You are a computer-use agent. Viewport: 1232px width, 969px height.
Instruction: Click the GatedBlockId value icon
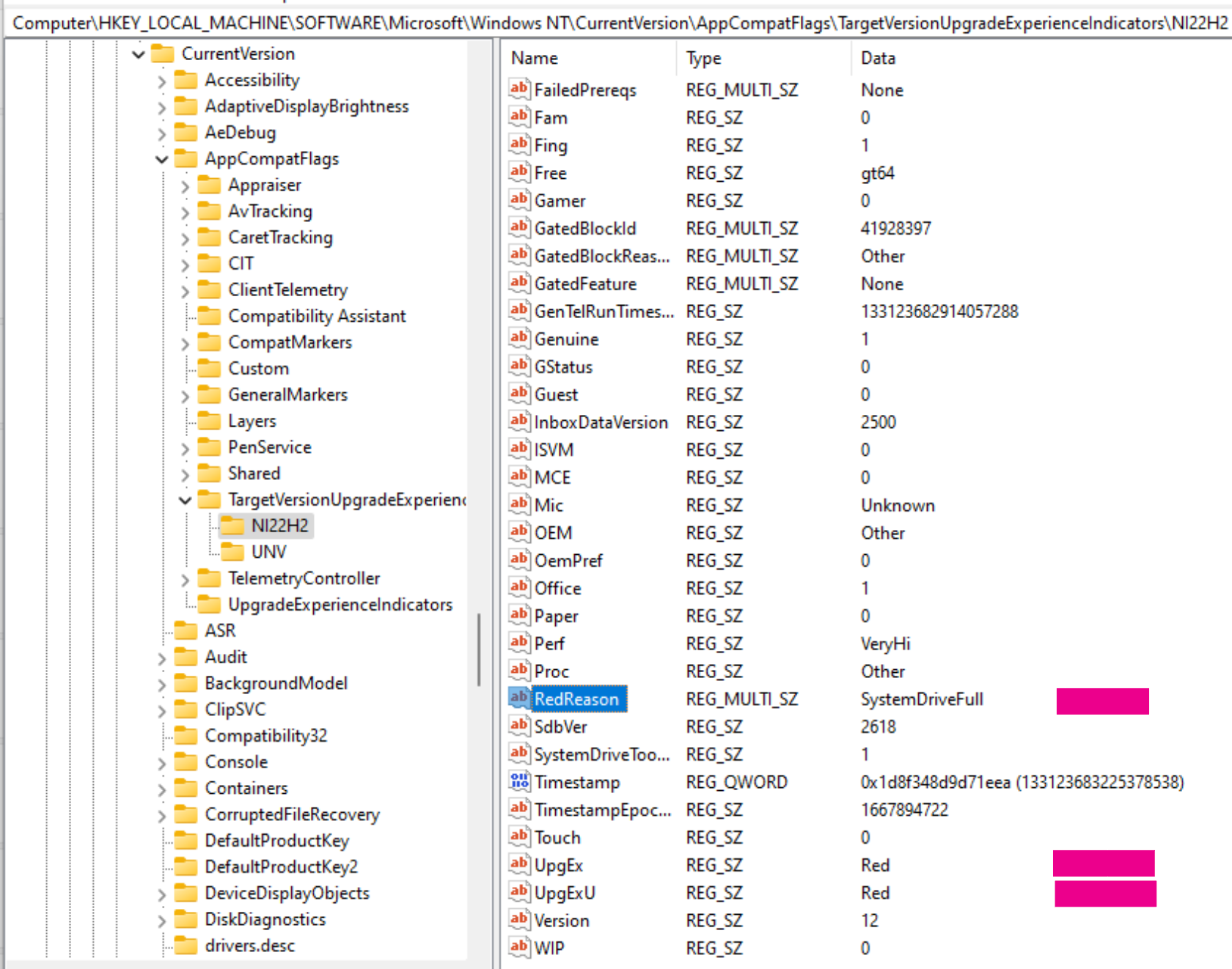pyautogui.click(x=519, y=227)
